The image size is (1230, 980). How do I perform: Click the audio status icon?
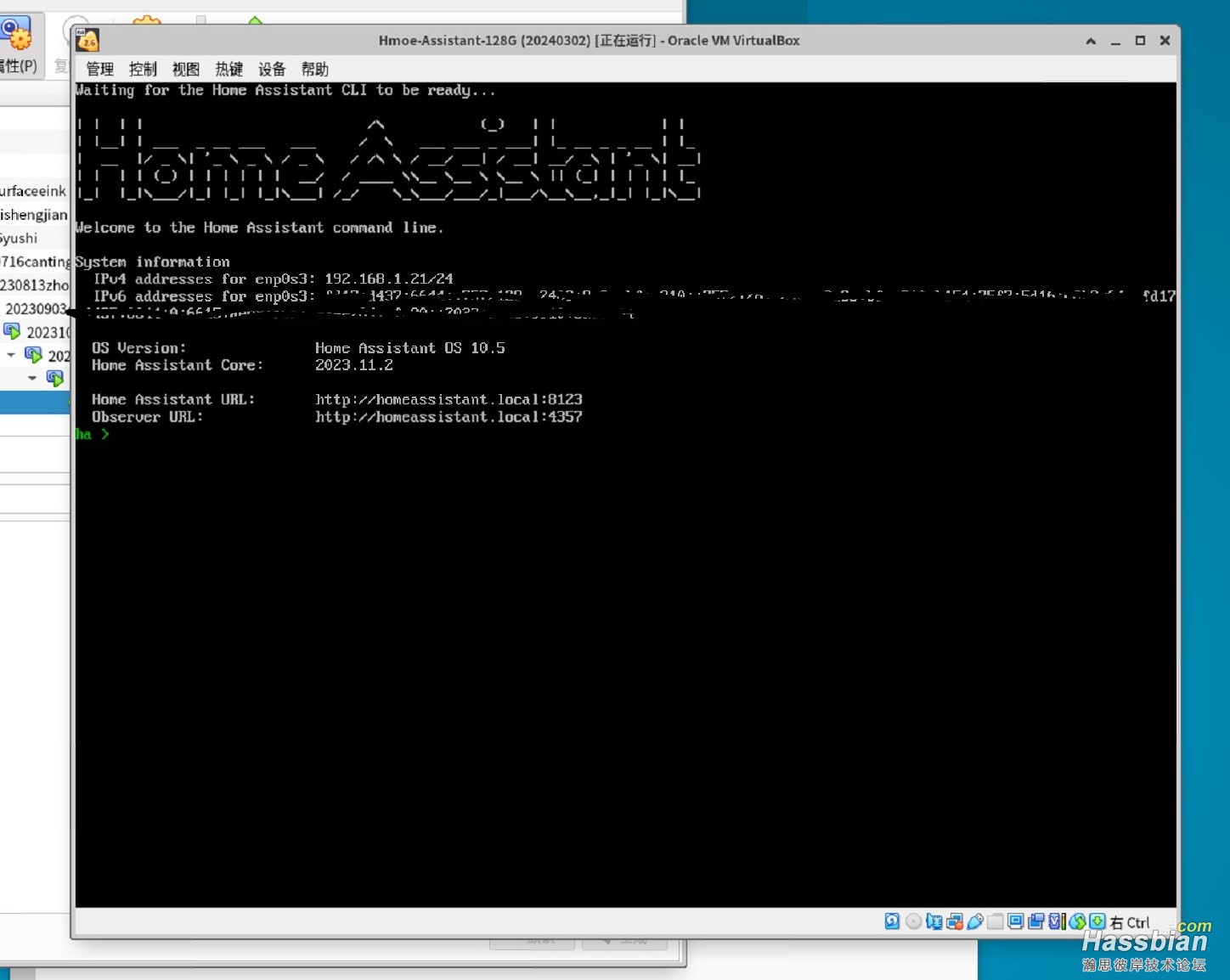coord(934,921)
